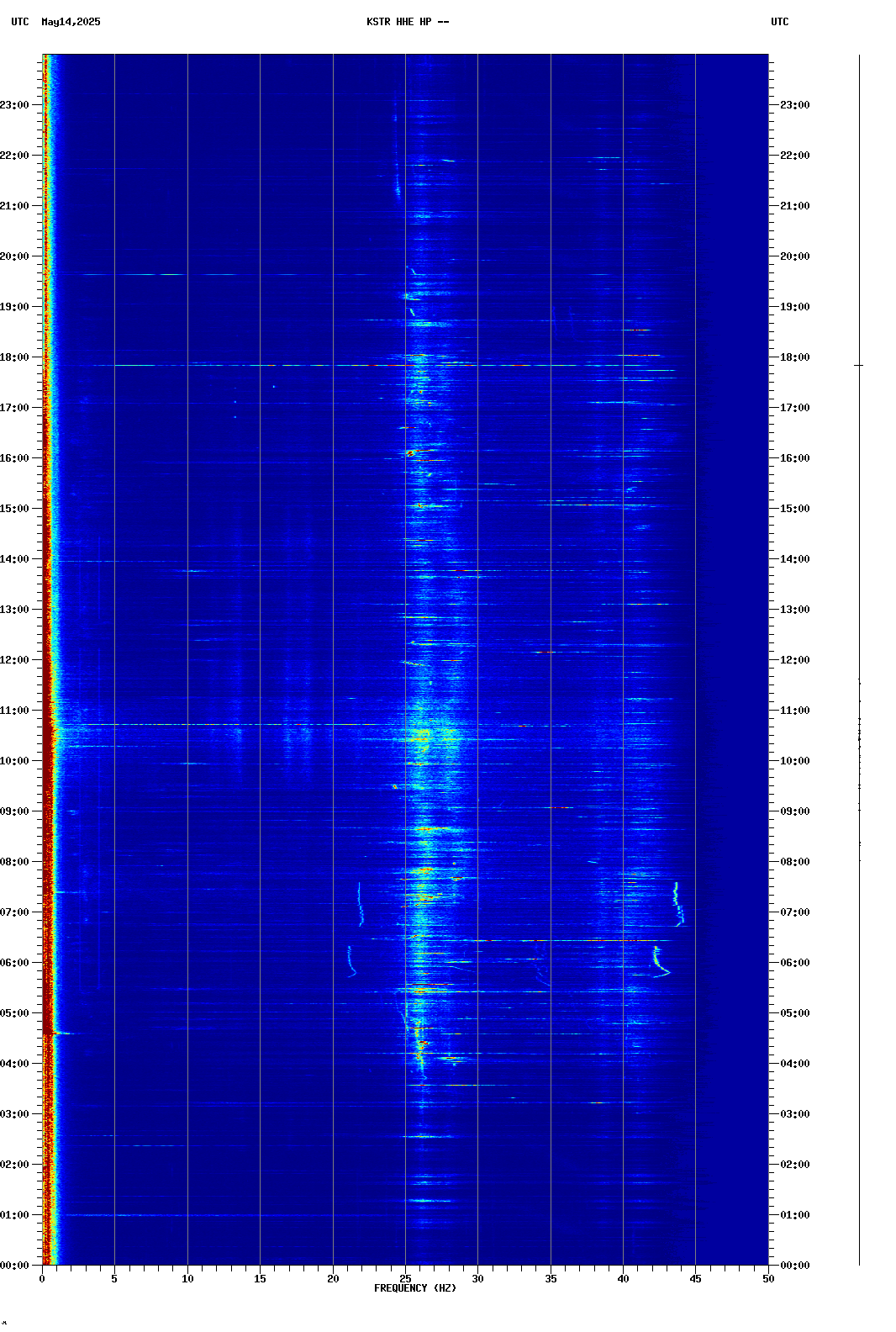This screenshot has width=896, height=1332.
Task: Click the 15 Hz frequency axis label
Action: pos(260,1279)
